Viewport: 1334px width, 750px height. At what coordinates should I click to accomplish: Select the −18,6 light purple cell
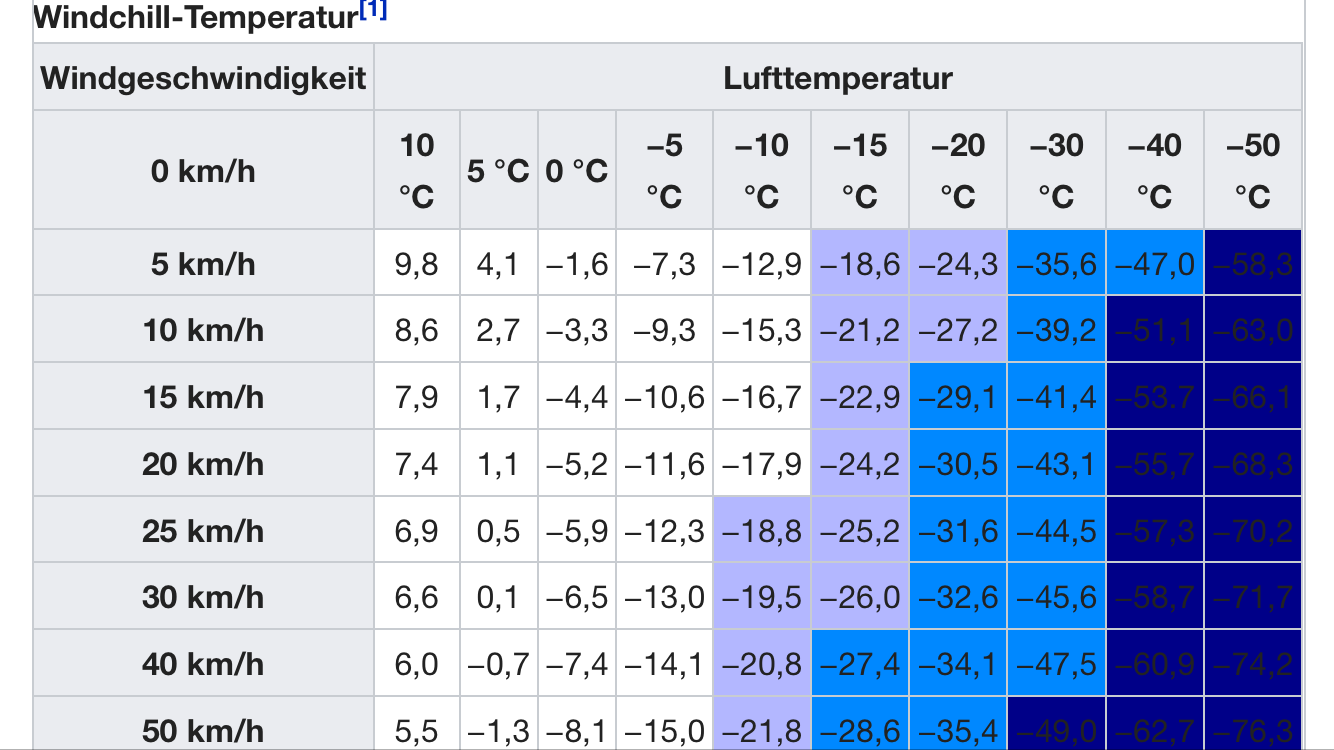(x=860, y=263)
